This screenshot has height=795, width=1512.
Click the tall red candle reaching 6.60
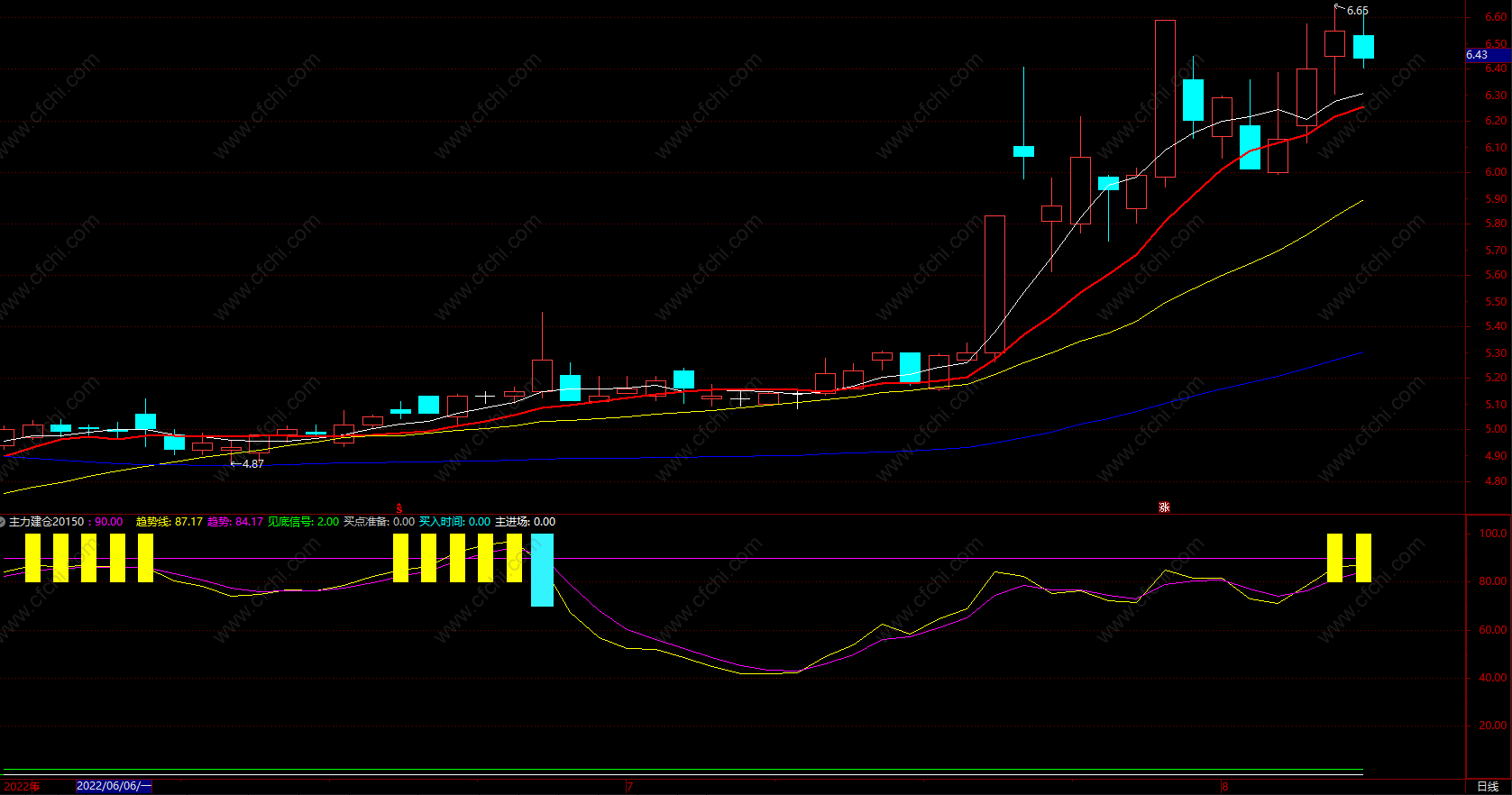tap(1165, 98)
